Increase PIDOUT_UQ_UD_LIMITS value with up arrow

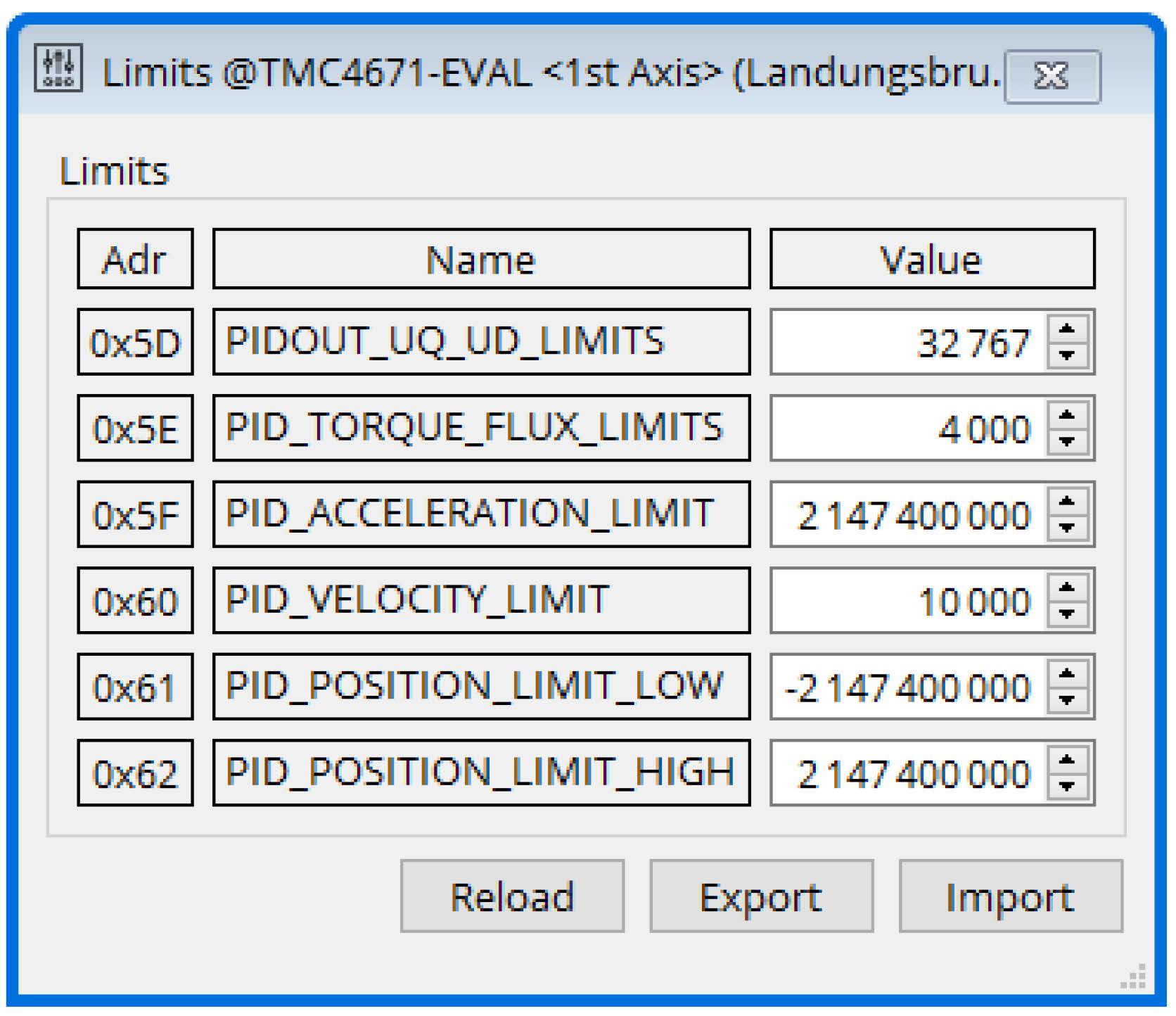(1067, 329)
